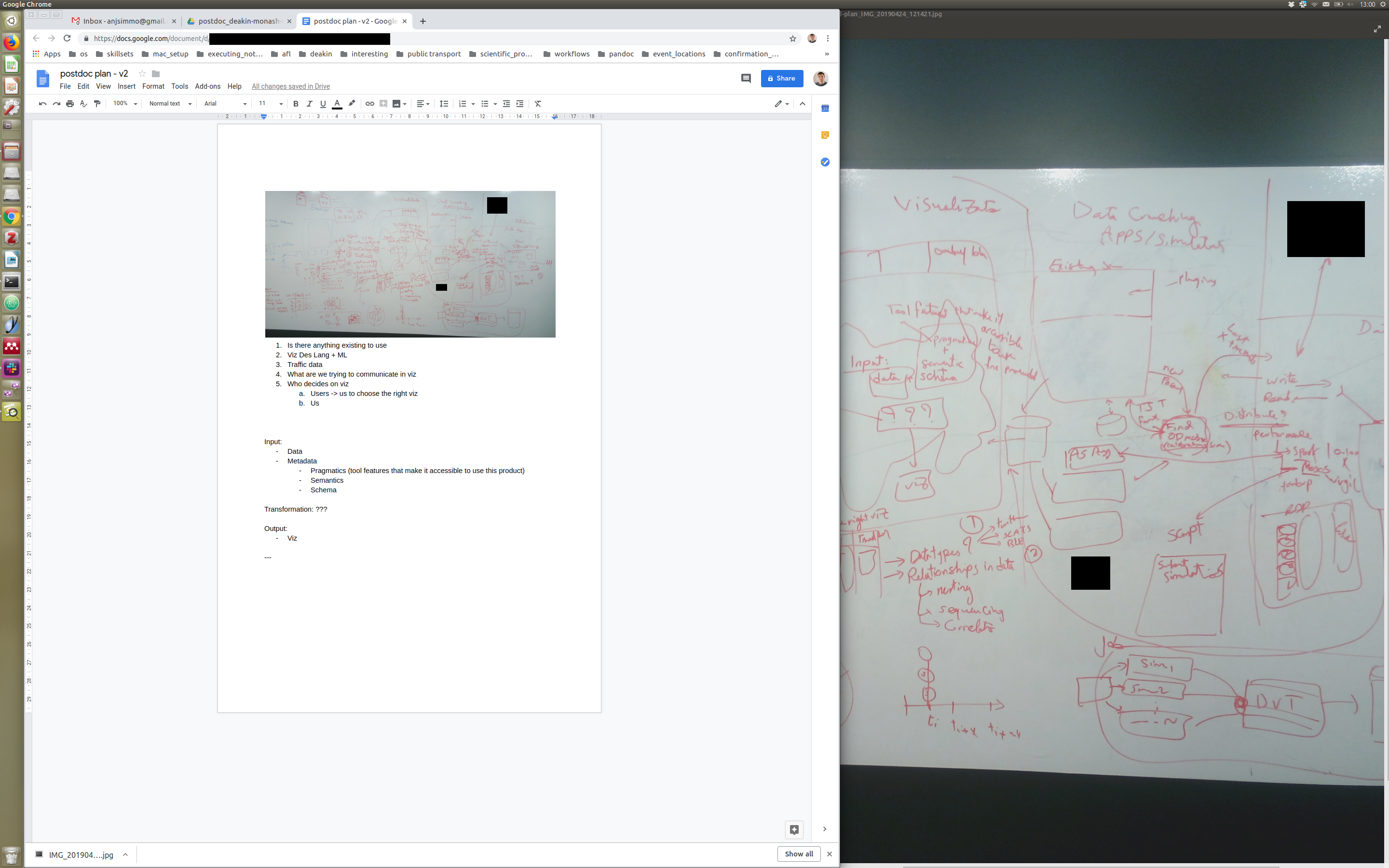1389x868 pixels.
Task: Open Google Keep side panel icon
Action: (x=825, y=135)
